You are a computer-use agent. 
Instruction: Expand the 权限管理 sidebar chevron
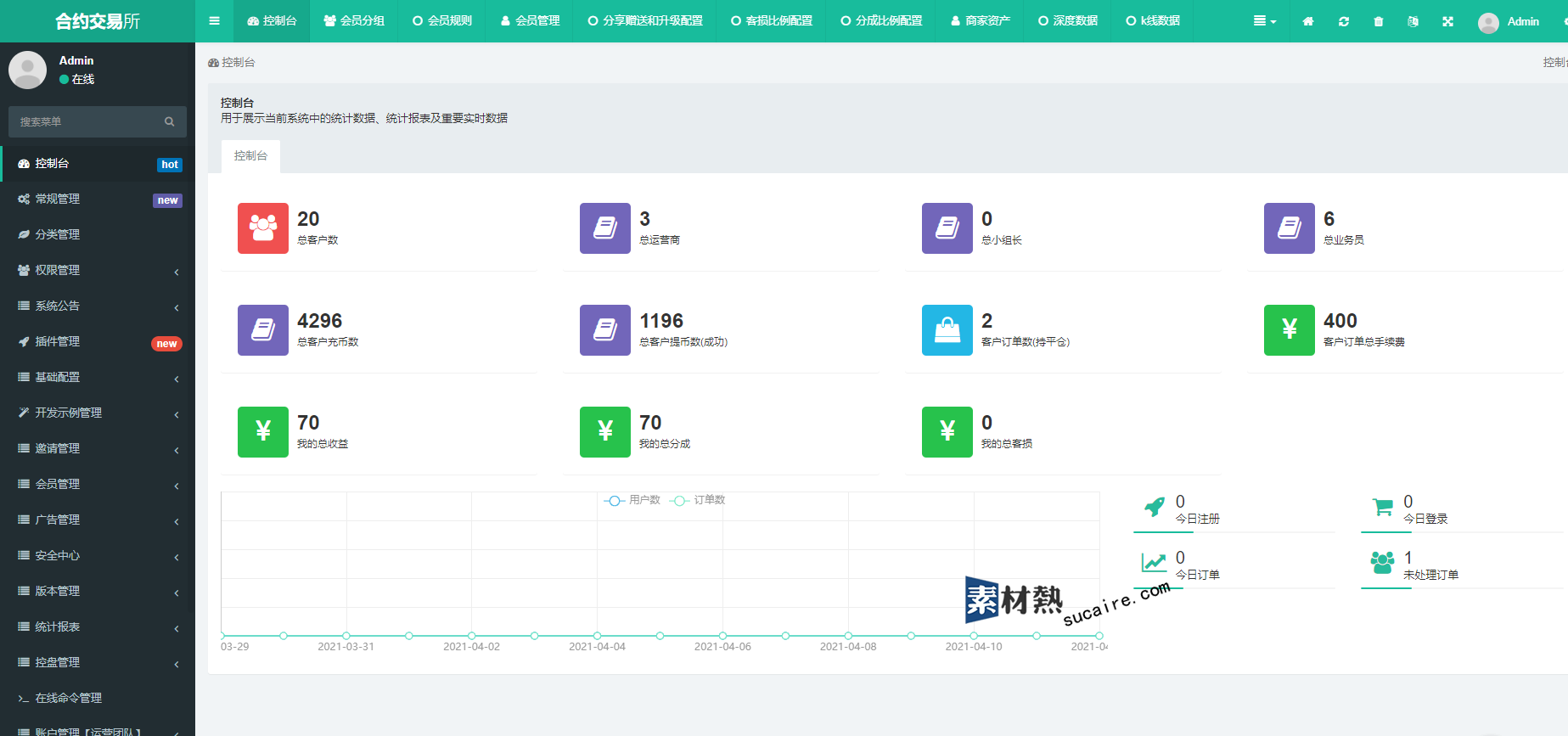pos(177,272)
